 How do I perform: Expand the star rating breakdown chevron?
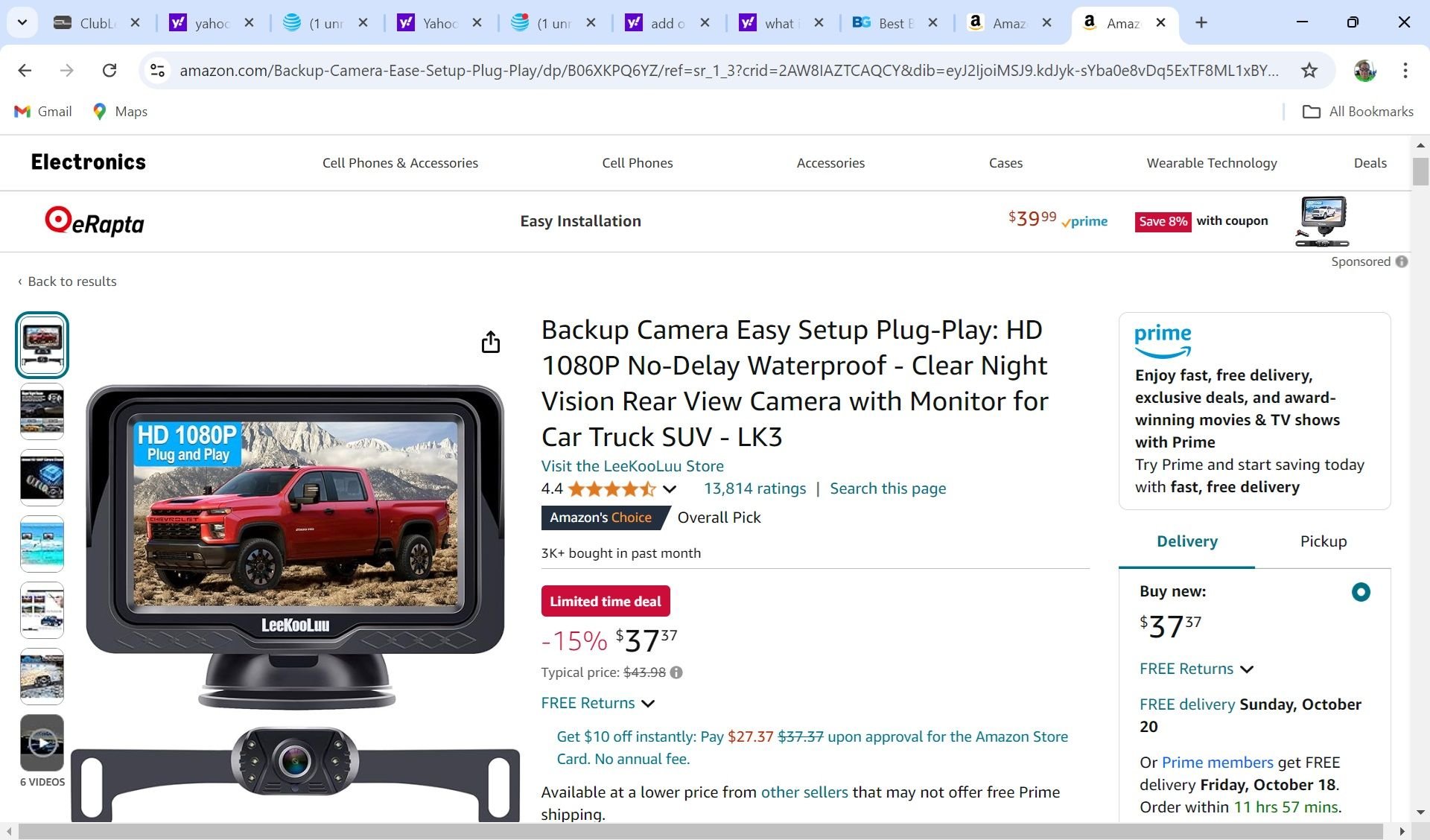[x=670, y=489]
